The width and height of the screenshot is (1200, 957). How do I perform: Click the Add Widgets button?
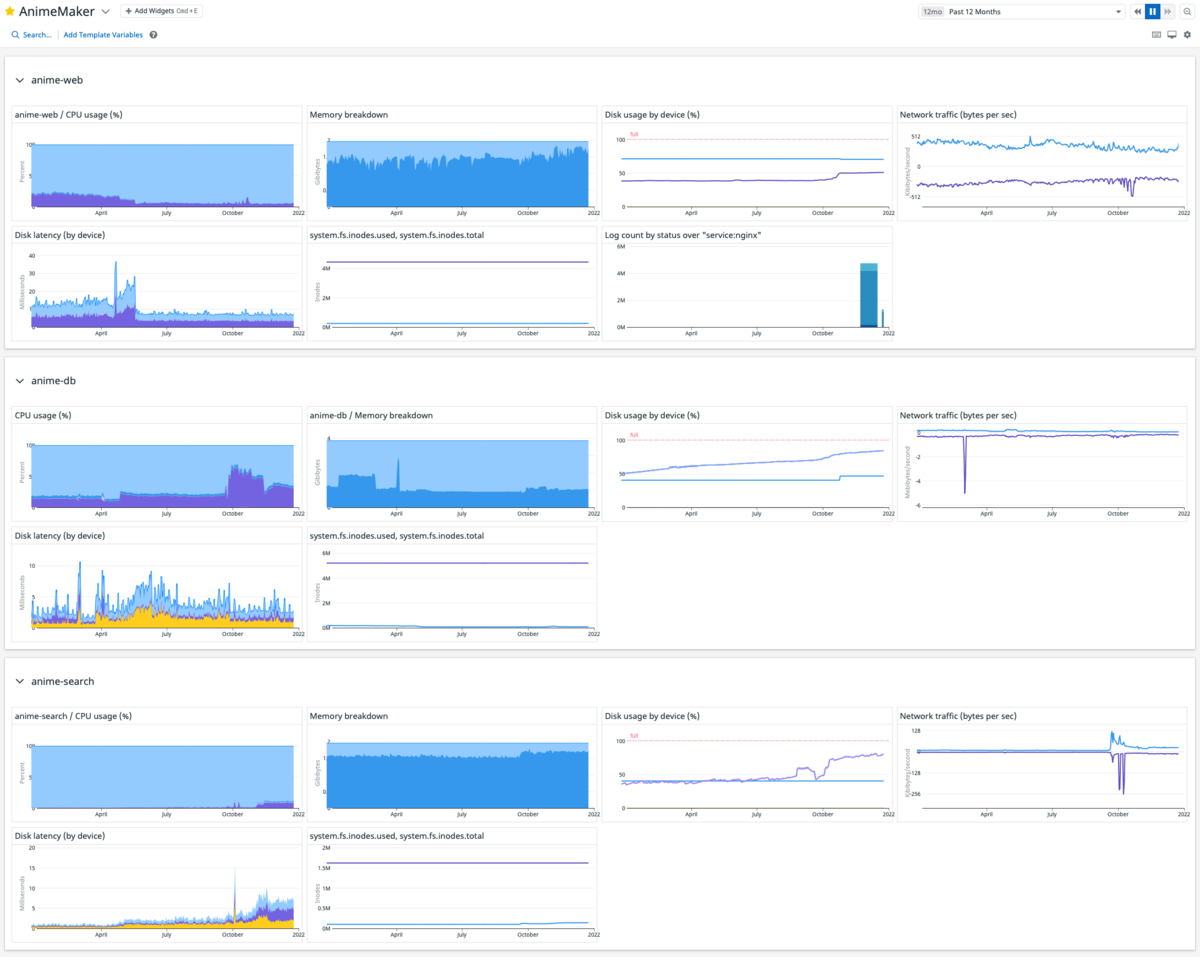coord(159,11)
